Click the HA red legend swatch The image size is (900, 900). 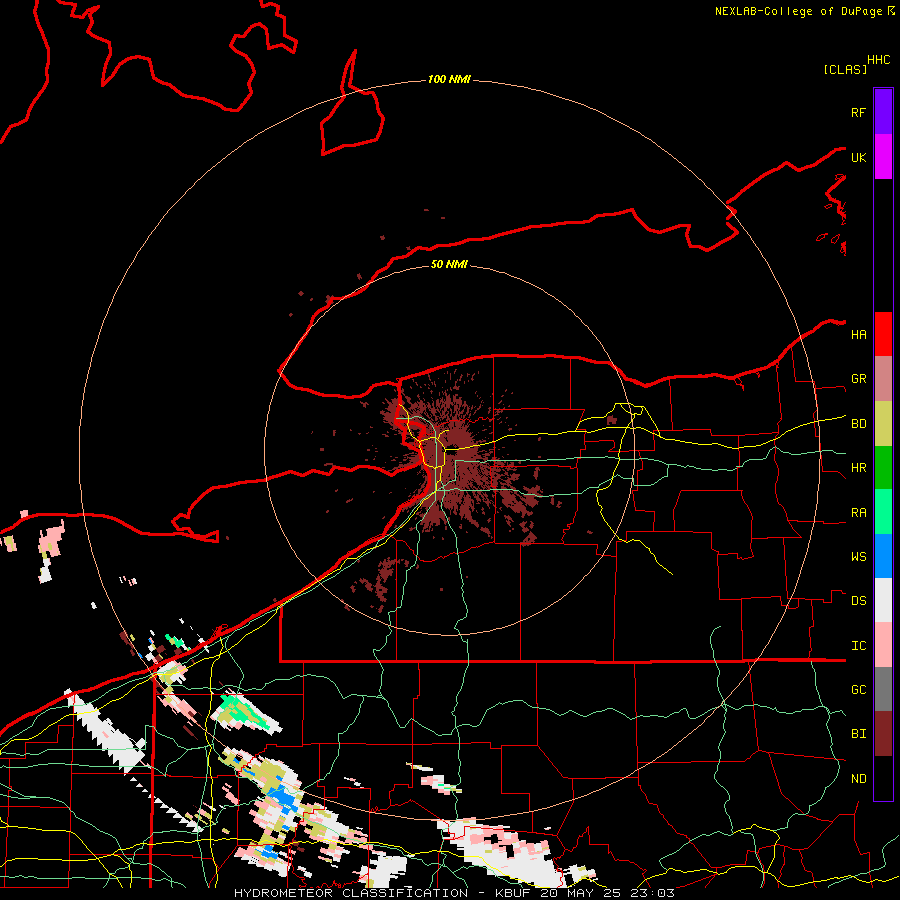tap(883, 334)
